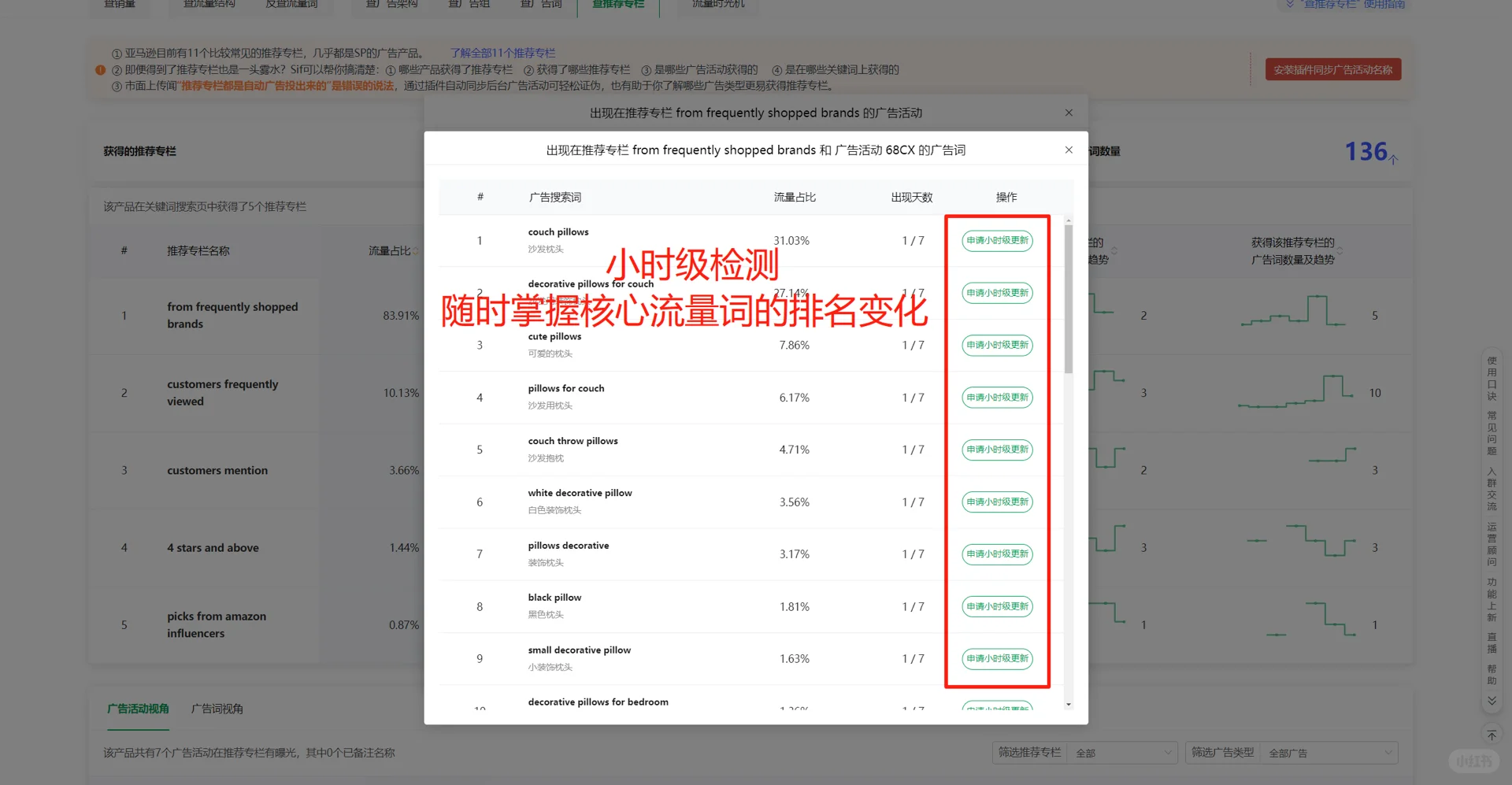Screen dimensions: 1512x785
Task: Select keyword black pillow
Action: pyautogui.click(x=554, y=598)
